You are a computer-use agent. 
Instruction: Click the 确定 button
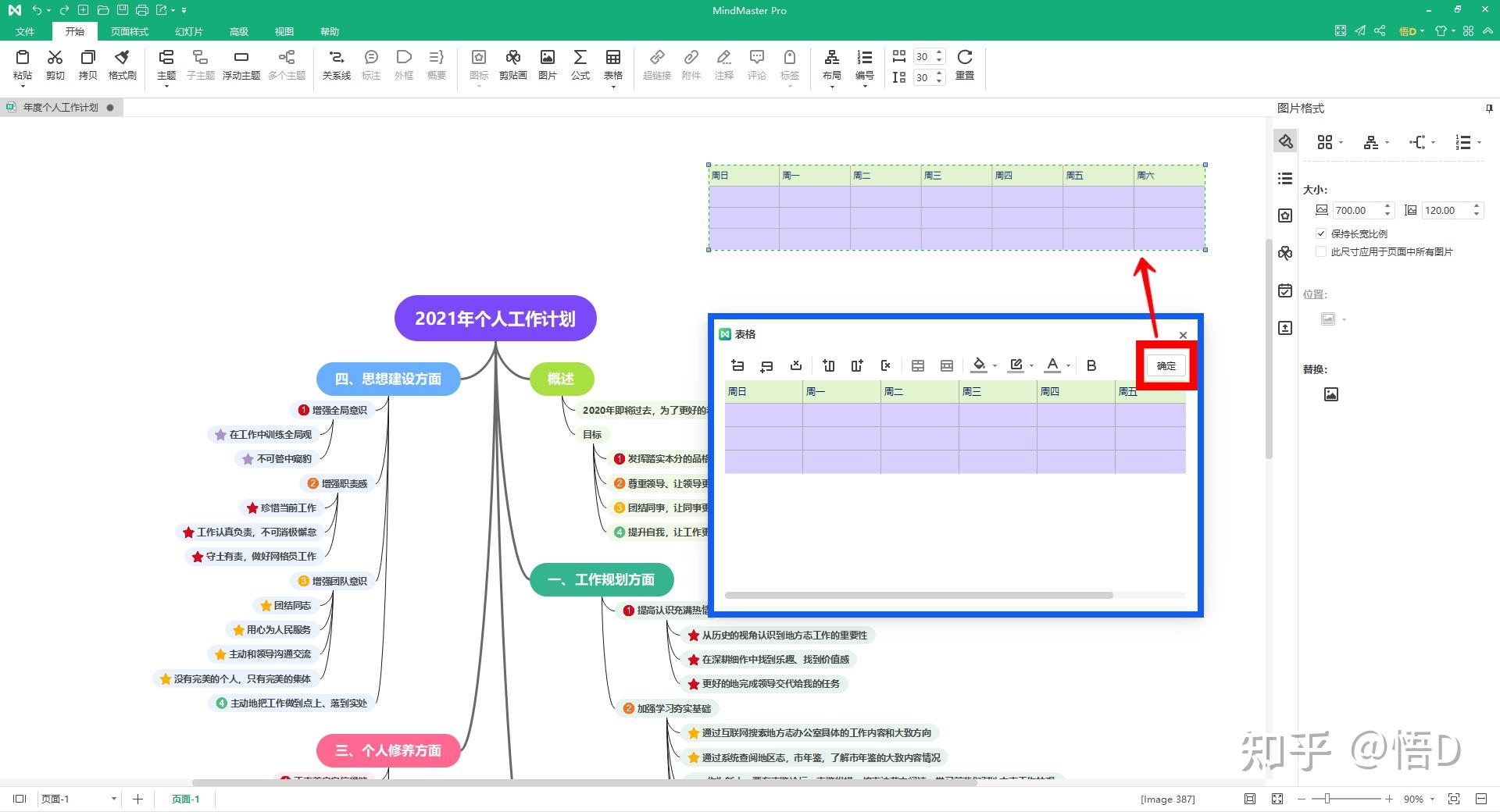coord(1166,365)
